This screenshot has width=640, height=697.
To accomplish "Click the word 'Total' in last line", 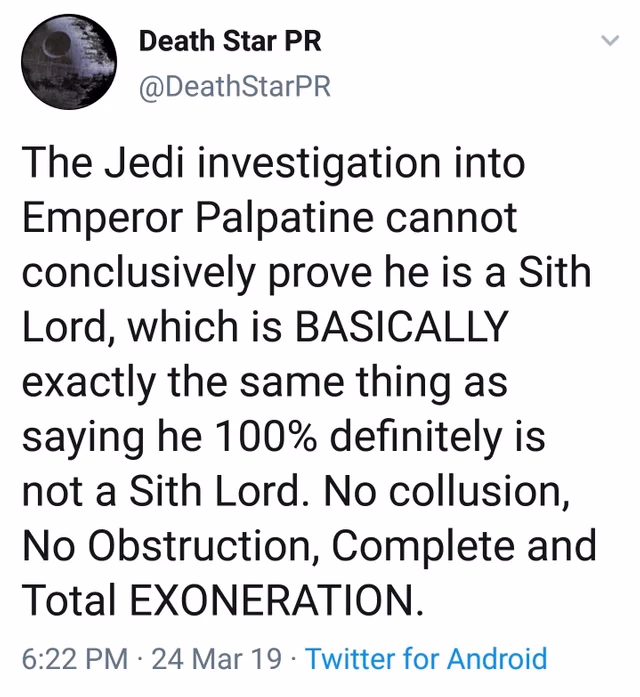I will pyautogui.click(x=69, y=599).
